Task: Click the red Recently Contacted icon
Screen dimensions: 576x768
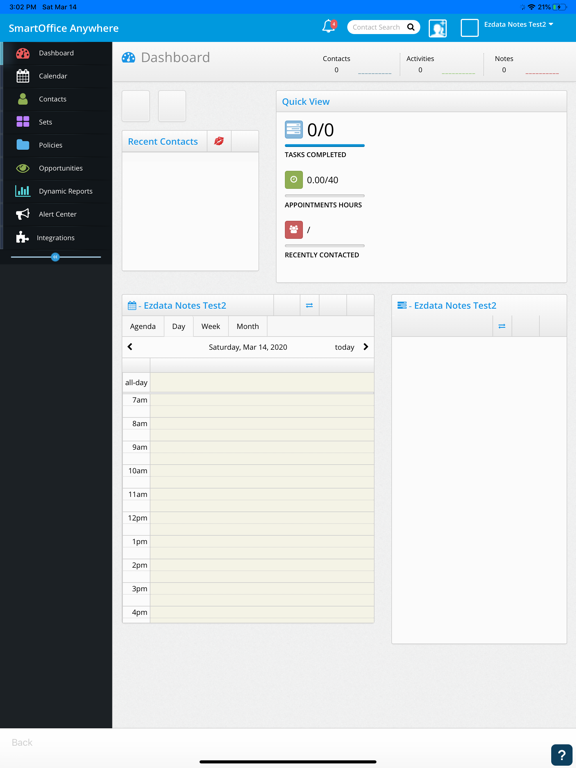Action: pos(293,229)
